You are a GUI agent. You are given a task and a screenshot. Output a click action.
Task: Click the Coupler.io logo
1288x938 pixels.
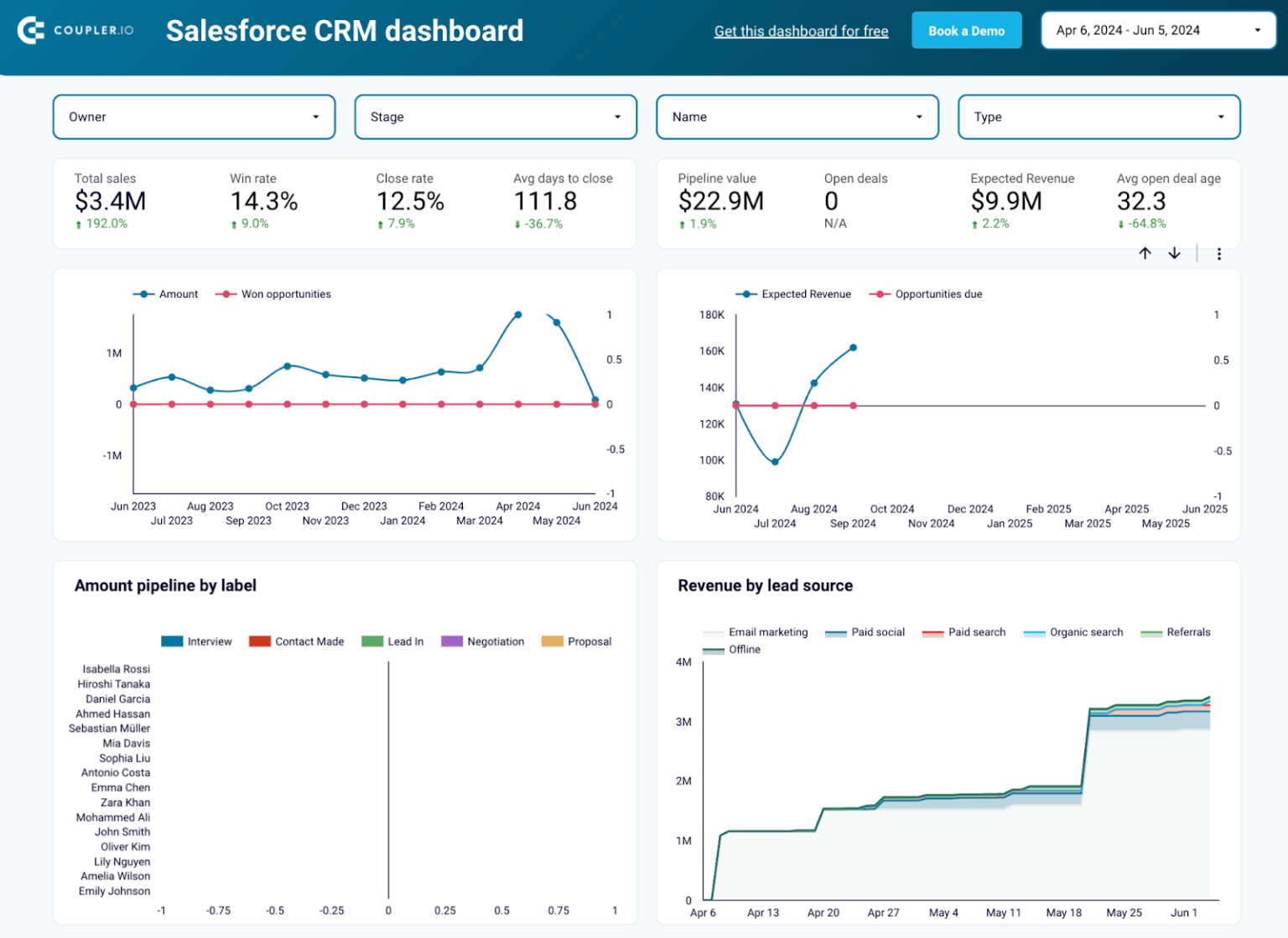click(x=75, y=30)
